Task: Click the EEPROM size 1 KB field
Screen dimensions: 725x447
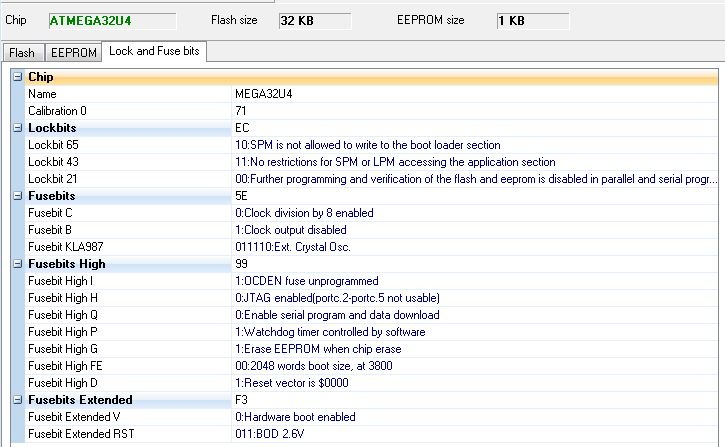Action: pos(532,20)
